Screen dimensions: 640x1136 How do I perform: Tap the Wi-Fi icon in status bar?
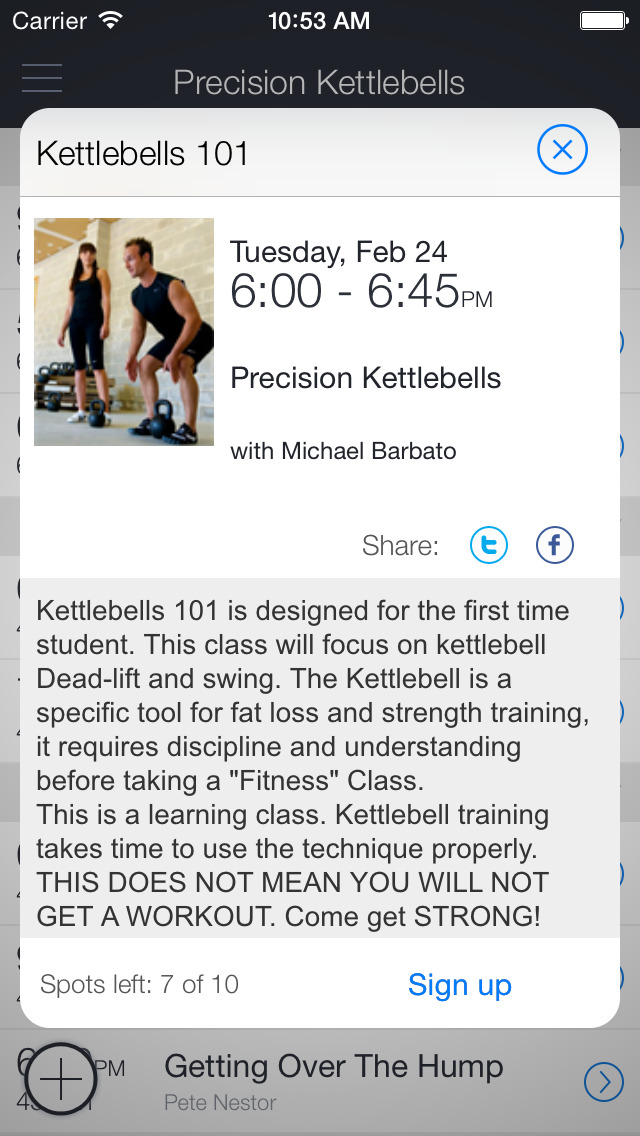pos(111,19)
